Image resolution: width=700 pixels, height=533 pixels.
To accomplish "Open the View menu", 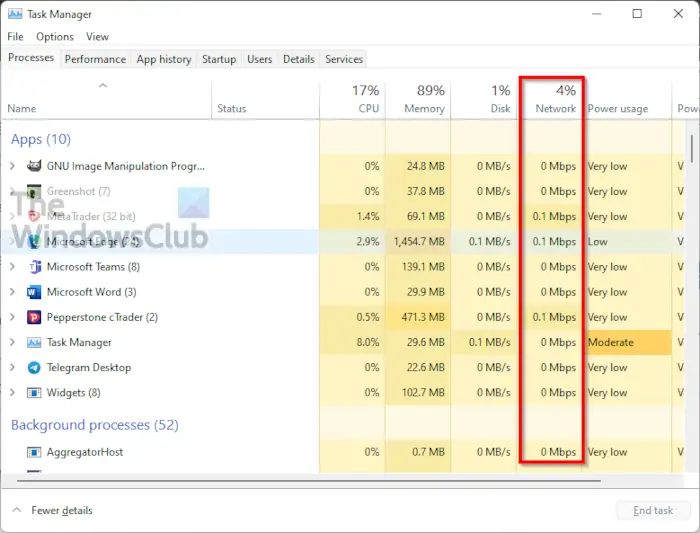I will coord(97,37).
